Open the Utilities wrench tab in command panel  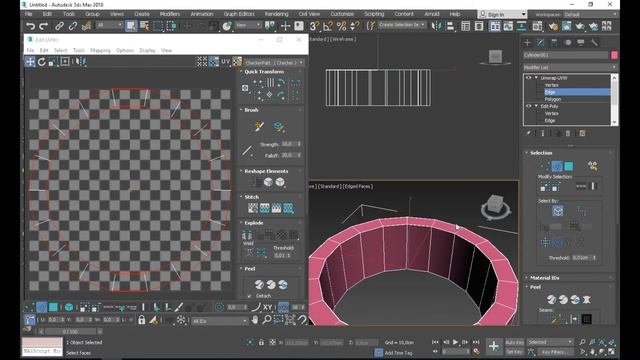(x=594, y=42)
